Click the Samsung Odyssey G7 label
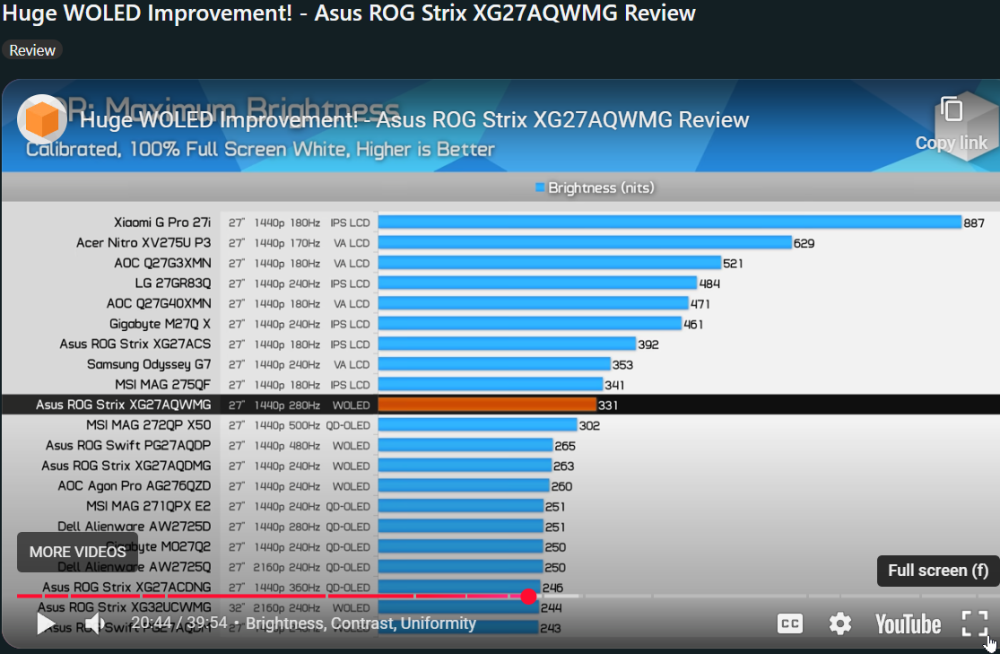The height and width of the screenshot is (654, 1000). tap(149, 364)
